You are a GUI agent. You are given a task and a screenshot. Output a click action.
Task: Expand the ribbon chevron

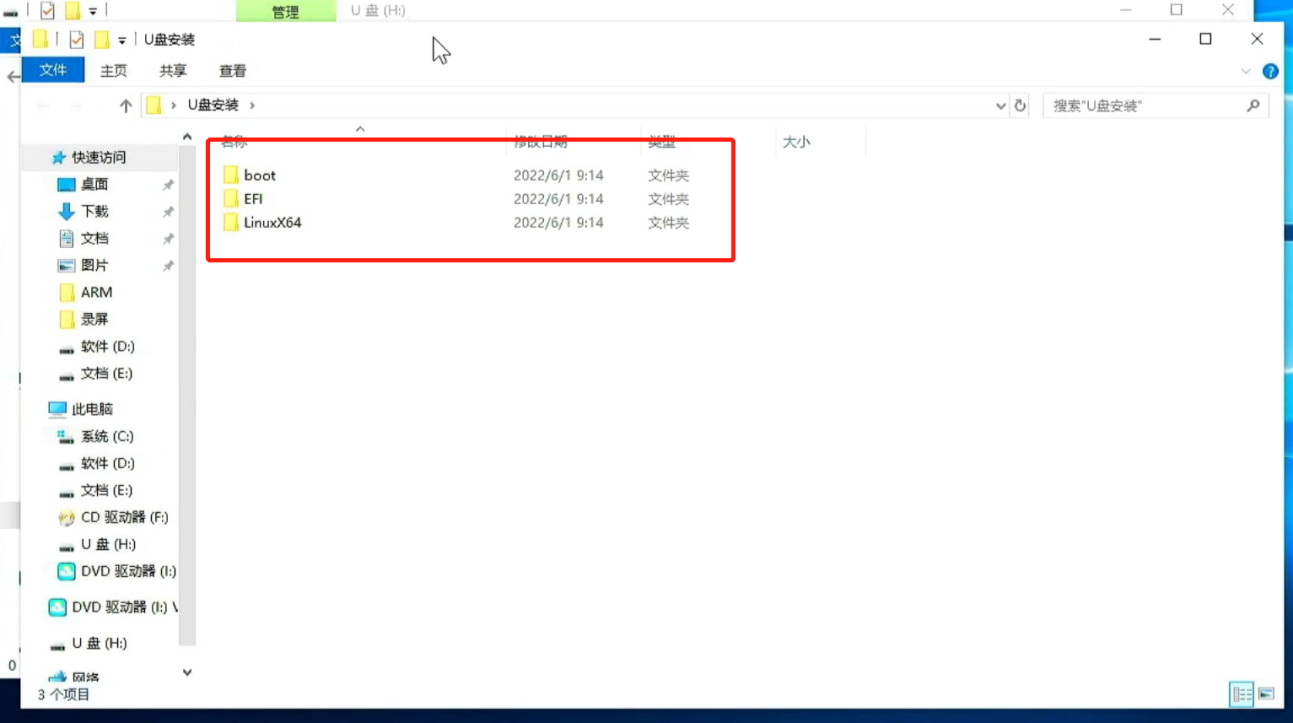click(x=1246, y=71)
